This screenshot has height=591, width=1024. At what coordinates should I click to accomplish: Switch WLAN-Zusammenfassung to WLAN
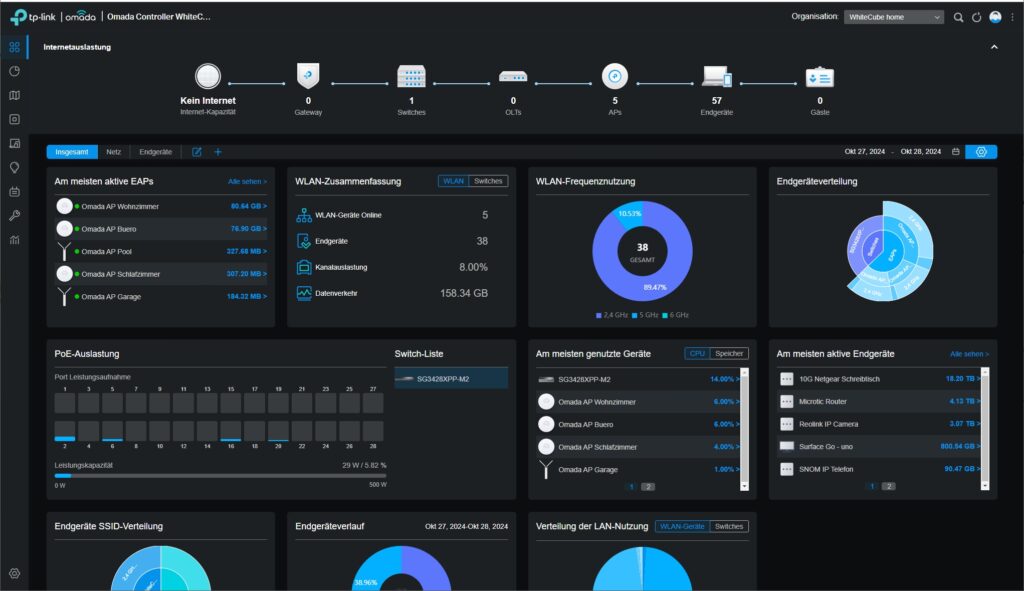coord(453,181)
